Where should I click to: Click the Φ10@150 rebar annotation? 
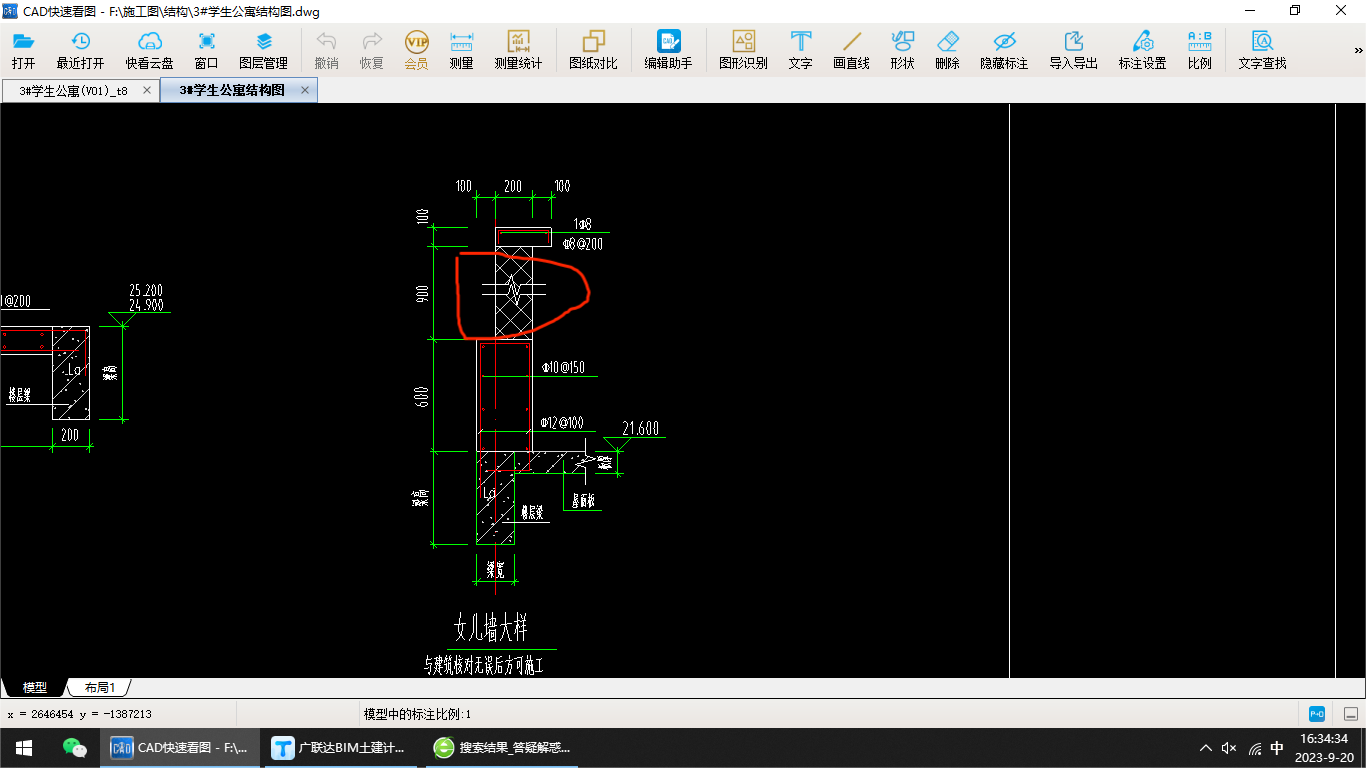point(562,368)
